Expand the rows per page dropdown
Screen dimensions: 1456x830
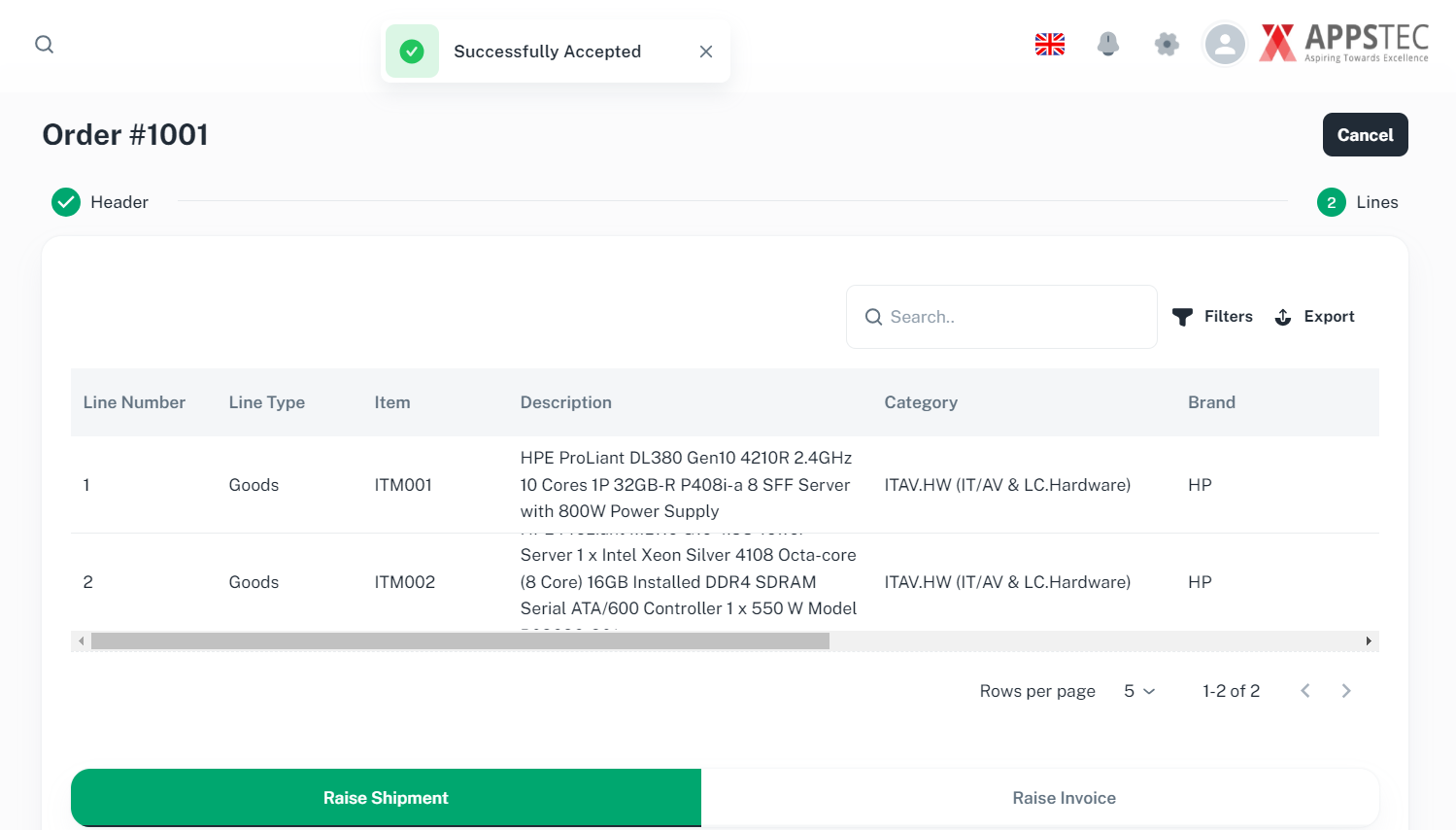(x=1139, y=691)
